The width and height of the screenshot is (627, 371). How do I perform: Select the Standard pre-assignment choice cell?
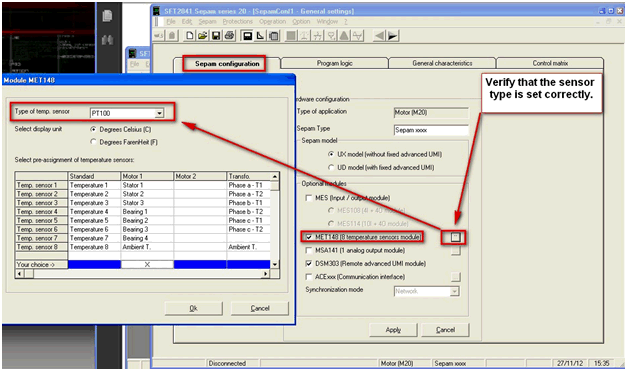pos(94,264)
